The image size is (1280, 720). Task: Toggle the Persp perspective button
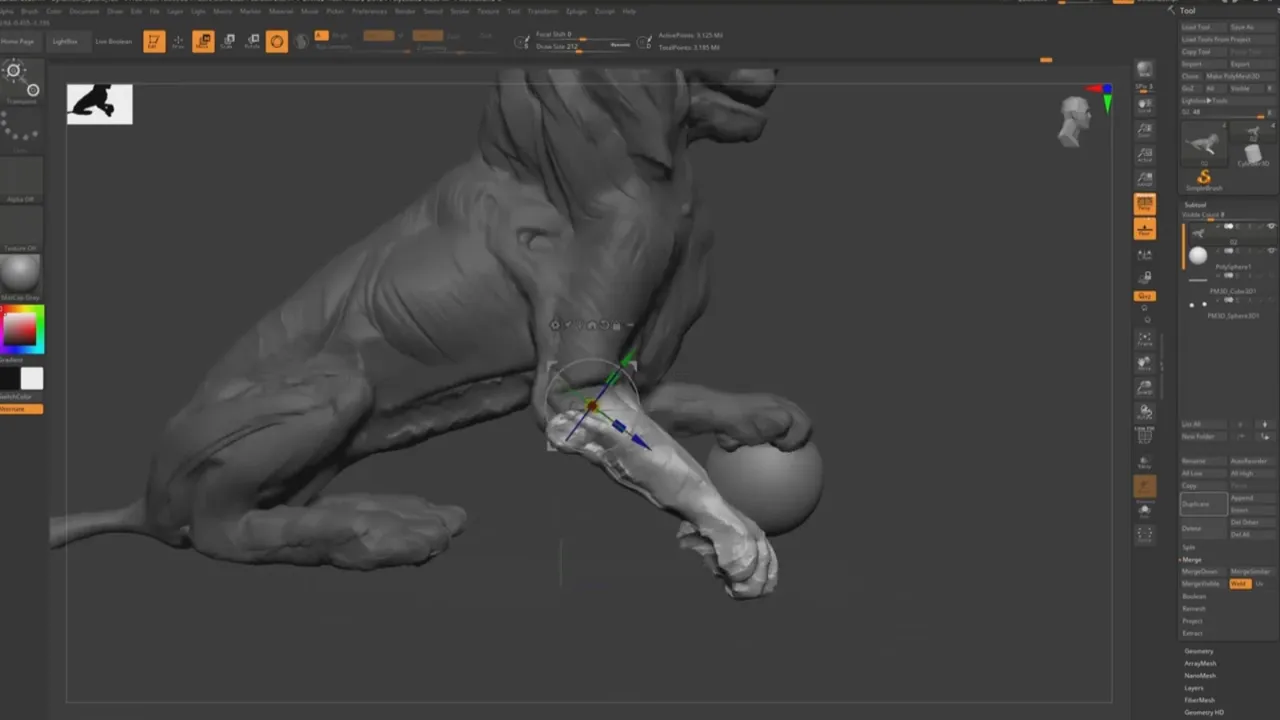point(1145,204)
